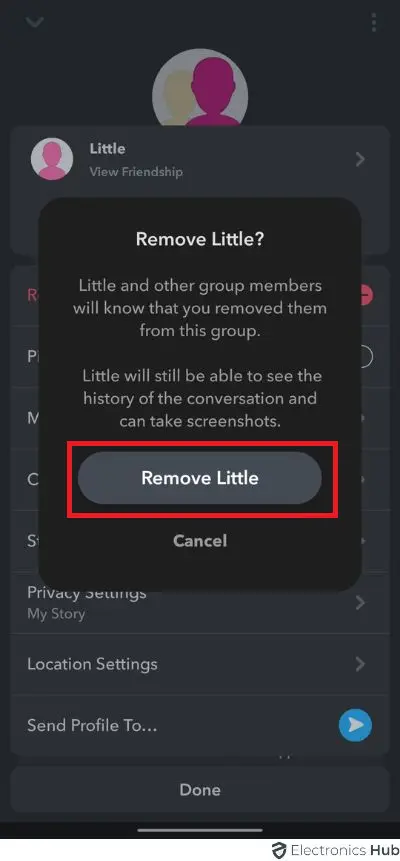Tap the red minus remove icon
The width and height of the screenshot is (400, 861).
point(367,295)
